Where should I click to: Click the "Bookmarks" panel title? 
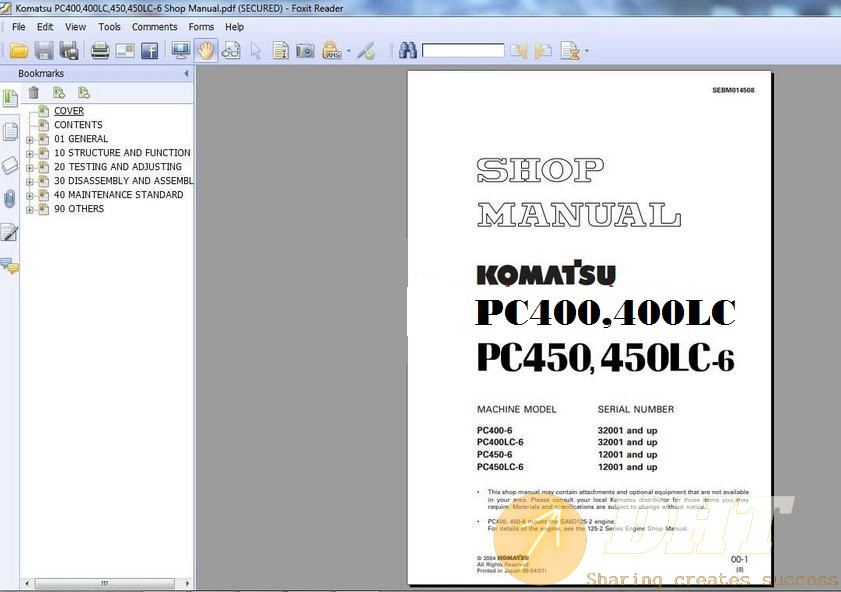click(x=41, y=73)
